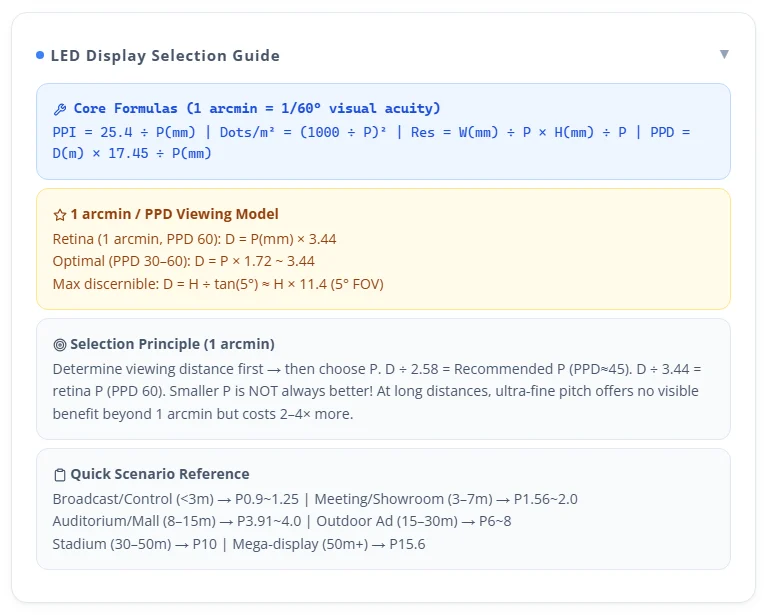Click the 'D(m) × 17.45 ÷ P(mm)' formula line
This screenshot has width=773, height=615.
click(132, 153)
